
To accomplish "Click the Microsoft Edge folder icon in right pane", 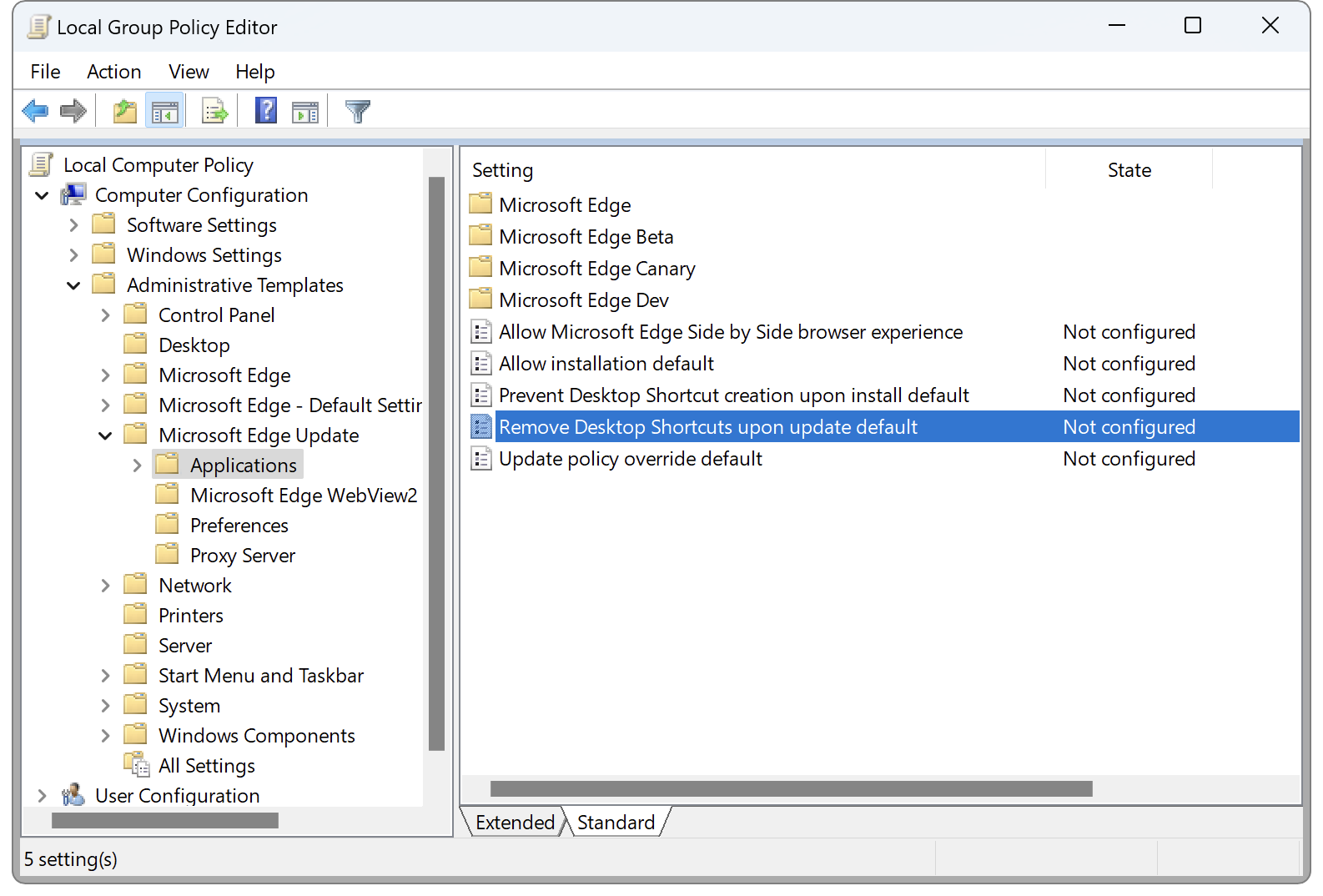I will (x=480, y=204).
